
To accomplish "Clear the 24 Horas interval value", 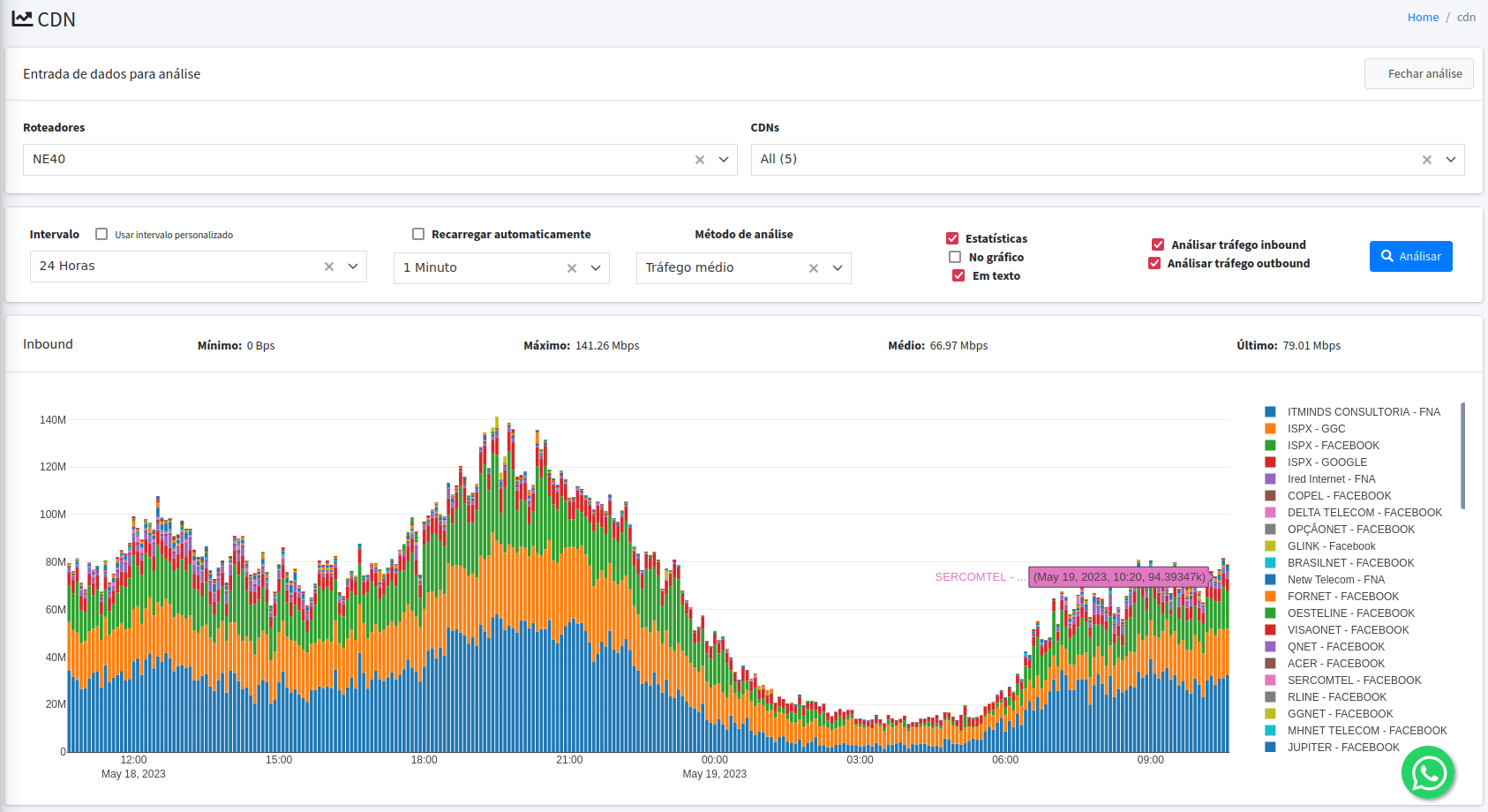I will coord(329,267).
